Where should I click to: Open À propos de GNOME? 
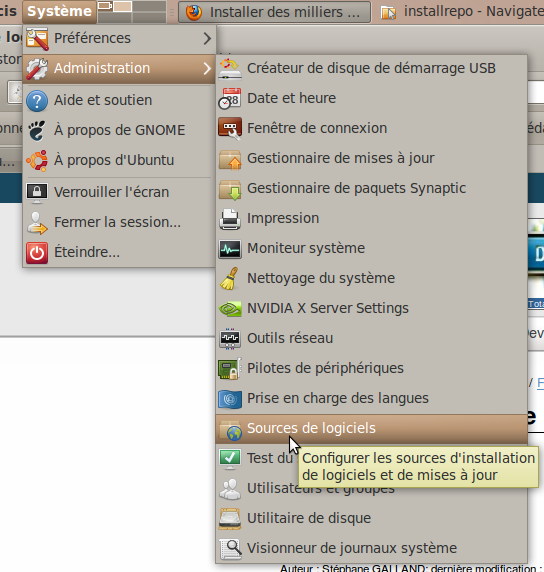(119, 130)
